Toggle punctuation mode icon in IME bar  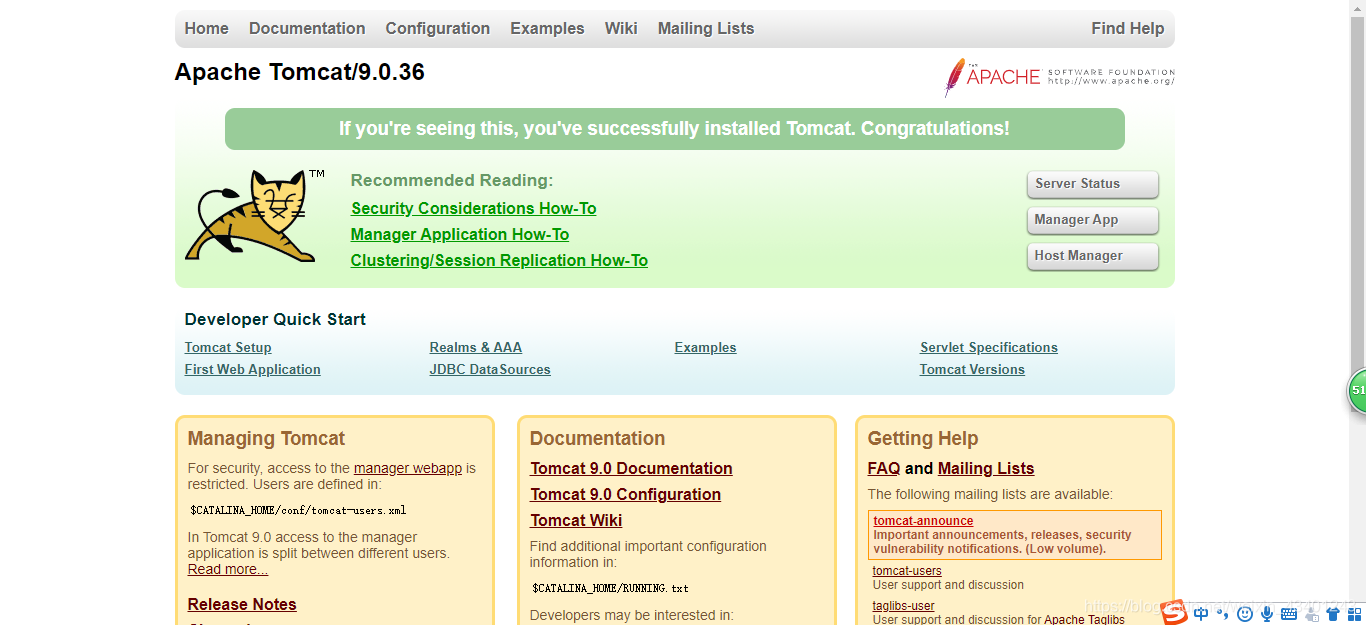1223,614
